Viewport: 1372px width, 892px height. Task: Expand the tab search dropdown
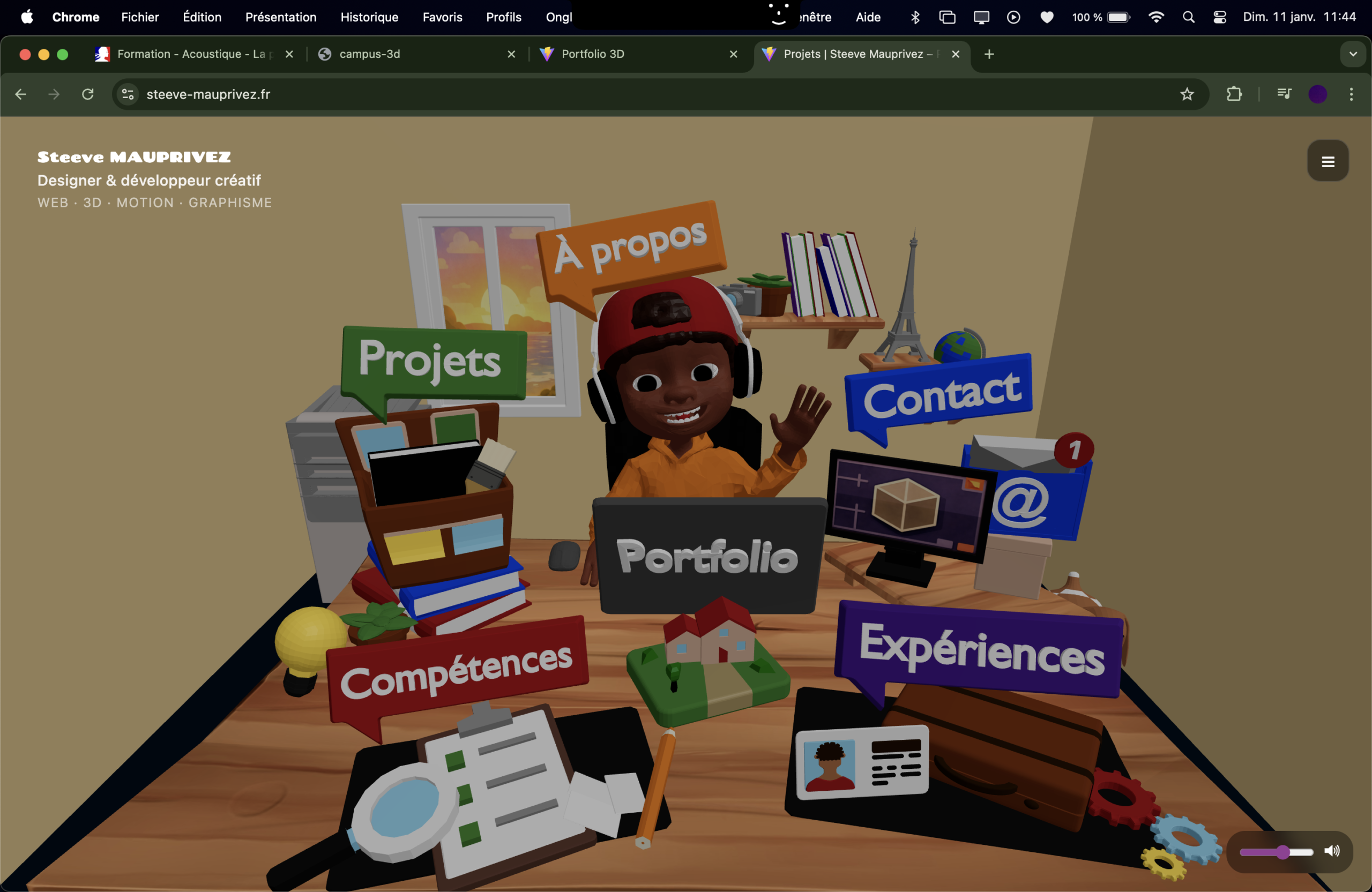pos(1352,54)
